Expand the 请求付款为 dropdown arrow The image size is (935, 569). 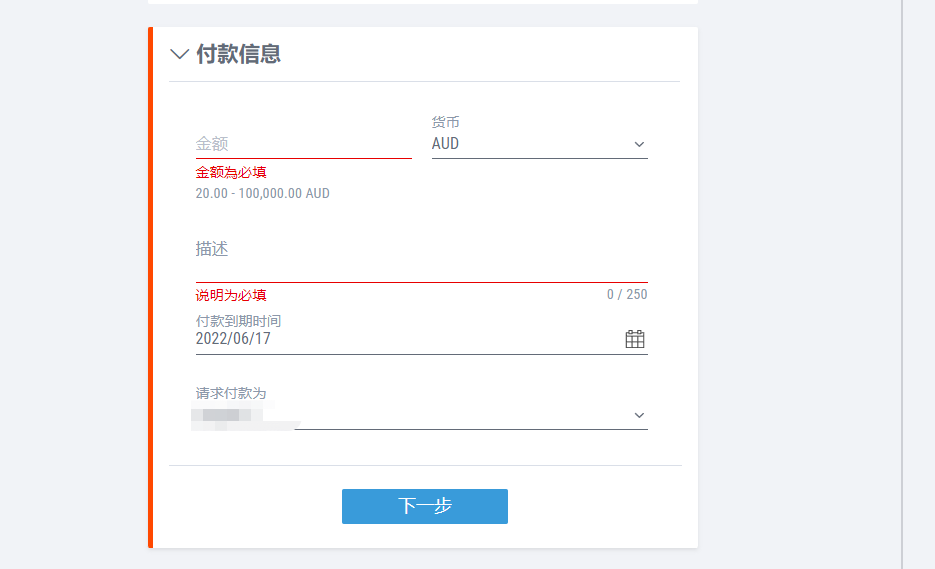(x=639, y=415)
